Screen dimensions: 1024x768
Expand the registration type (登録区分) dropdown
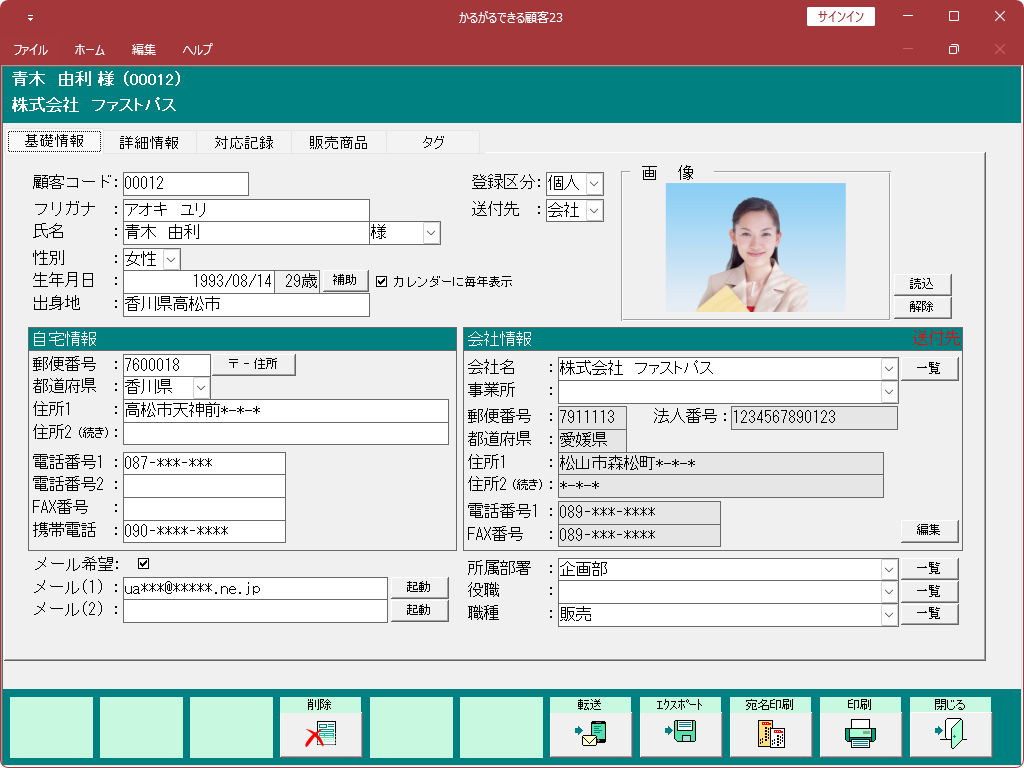click(595, 183)
